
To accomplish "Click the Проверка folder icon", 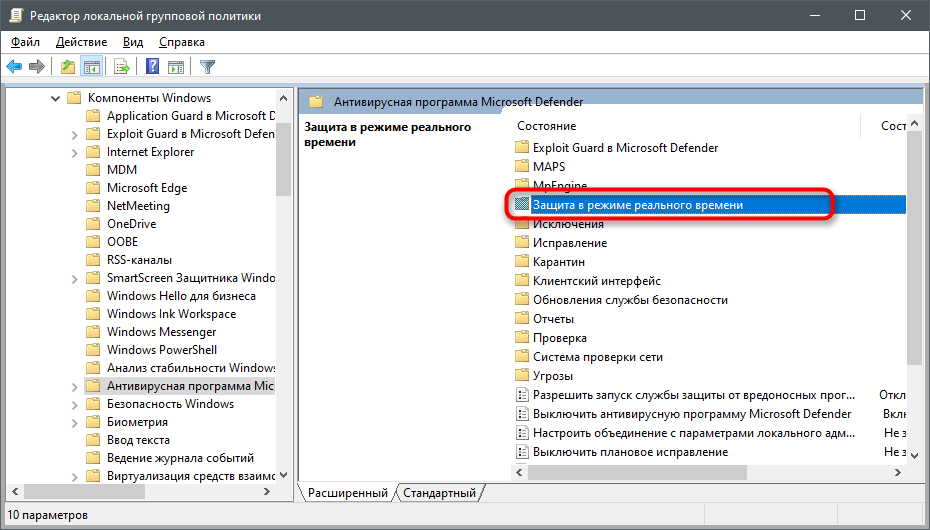I will pos(522,337).
